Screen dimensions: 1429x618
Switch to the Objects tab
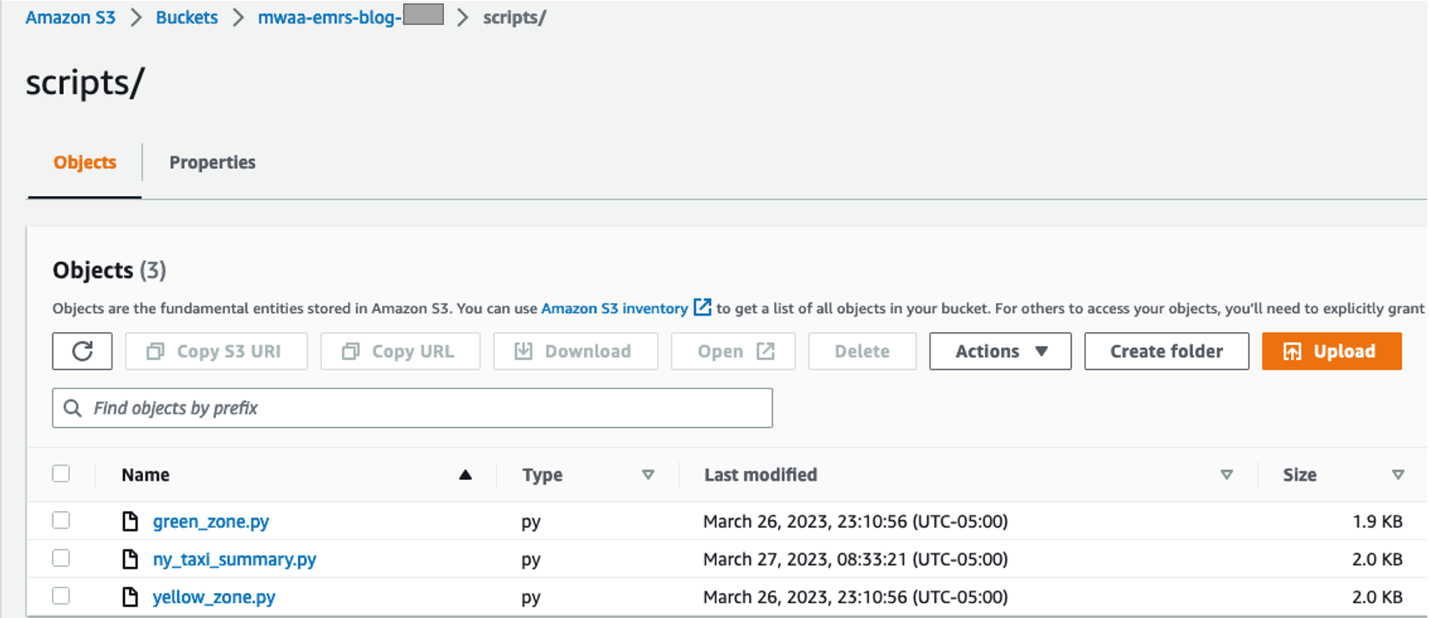click(x=85, y=162)
